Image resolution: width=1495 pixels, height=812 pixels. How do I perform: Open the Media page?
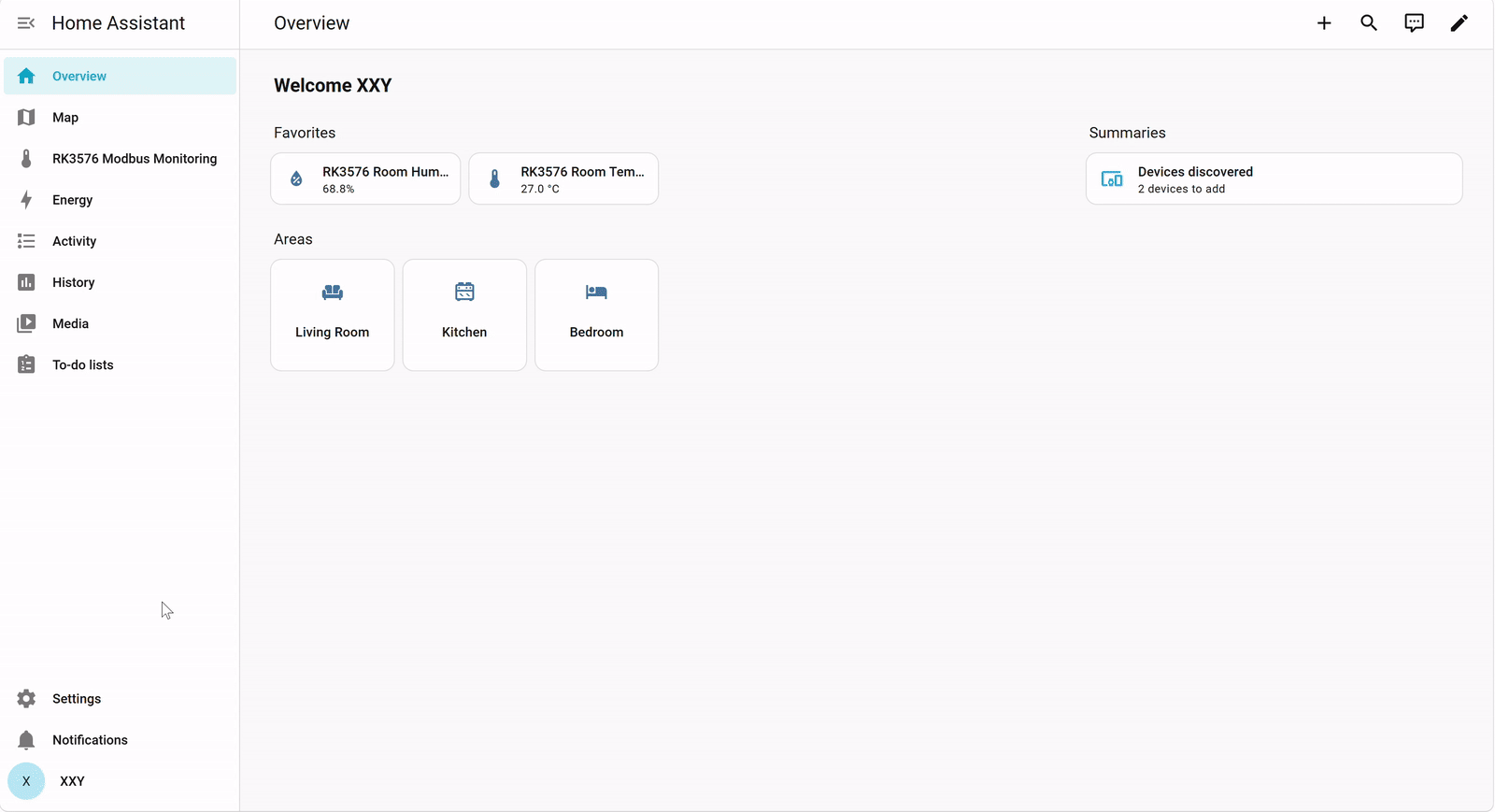pyautogui.click(x=121, y=323)
